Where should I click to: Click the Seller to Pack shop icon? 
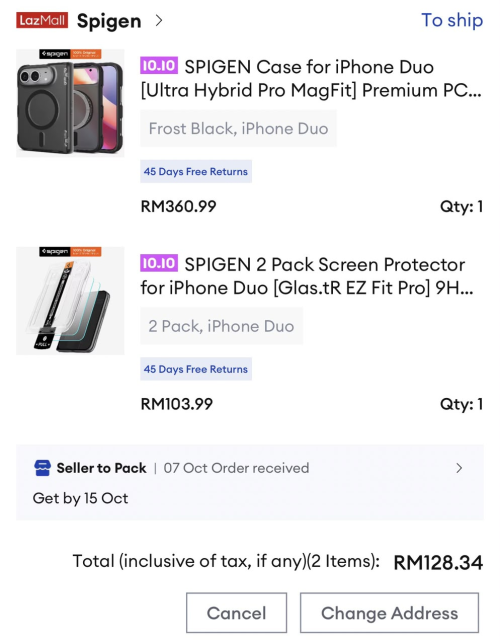point(42,468)
